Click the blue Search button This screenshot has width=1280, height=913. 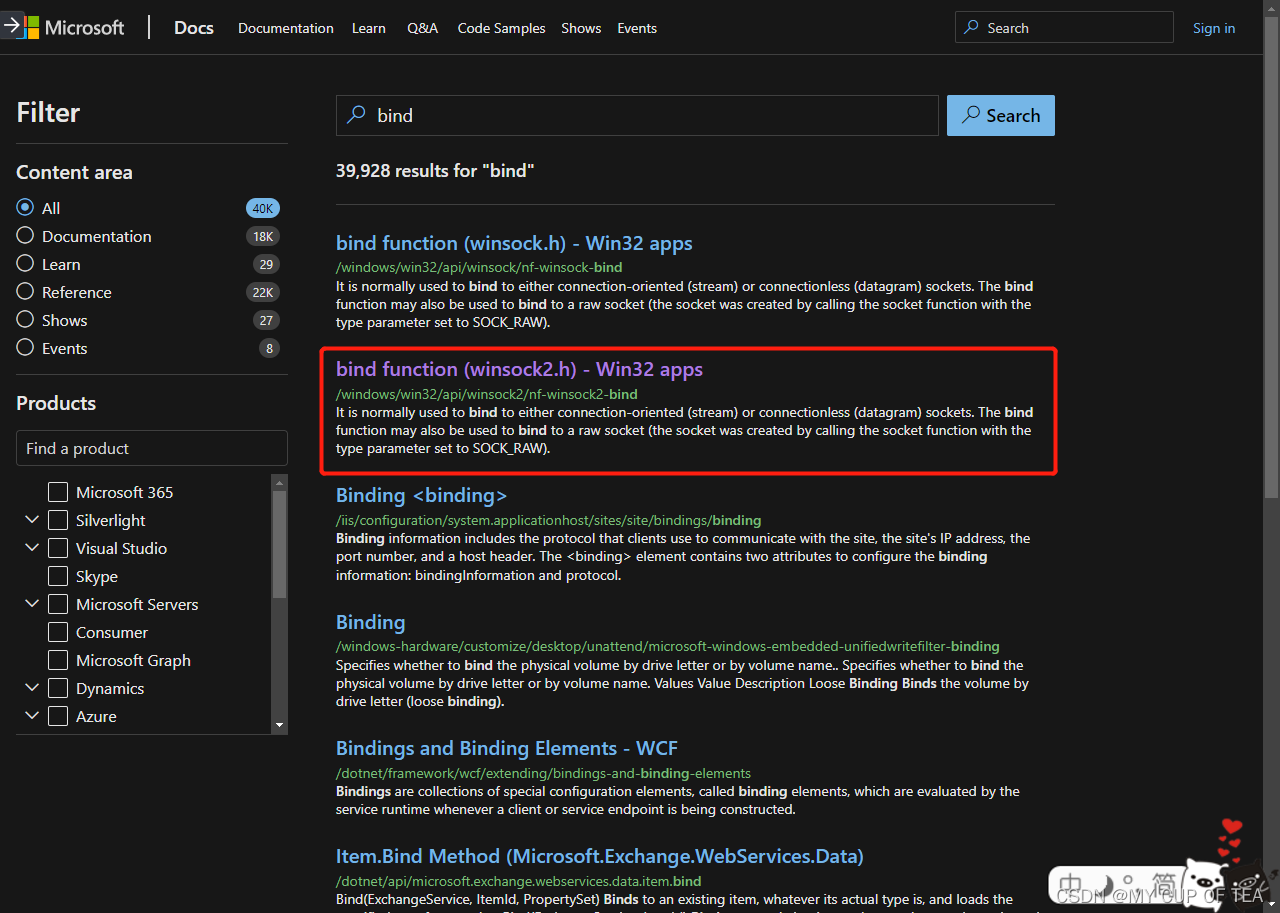[x=1001, y=115]
